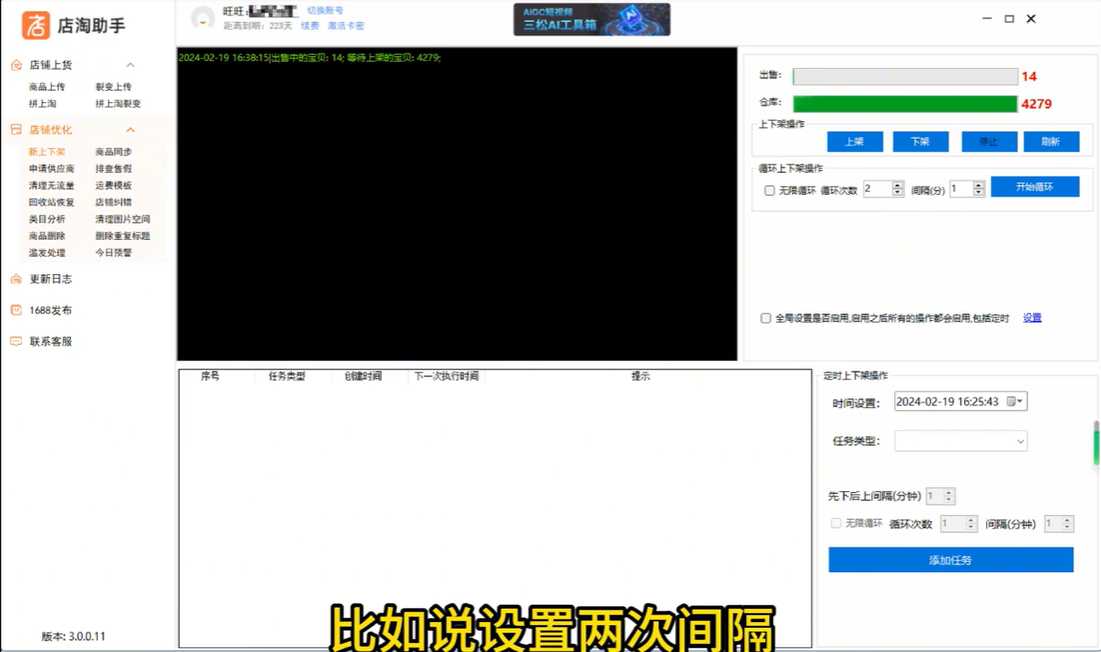1101x652 pixels.
Task: Tick the 全局设置是否启用 checkbox
Action: click(x=766, y=318)
